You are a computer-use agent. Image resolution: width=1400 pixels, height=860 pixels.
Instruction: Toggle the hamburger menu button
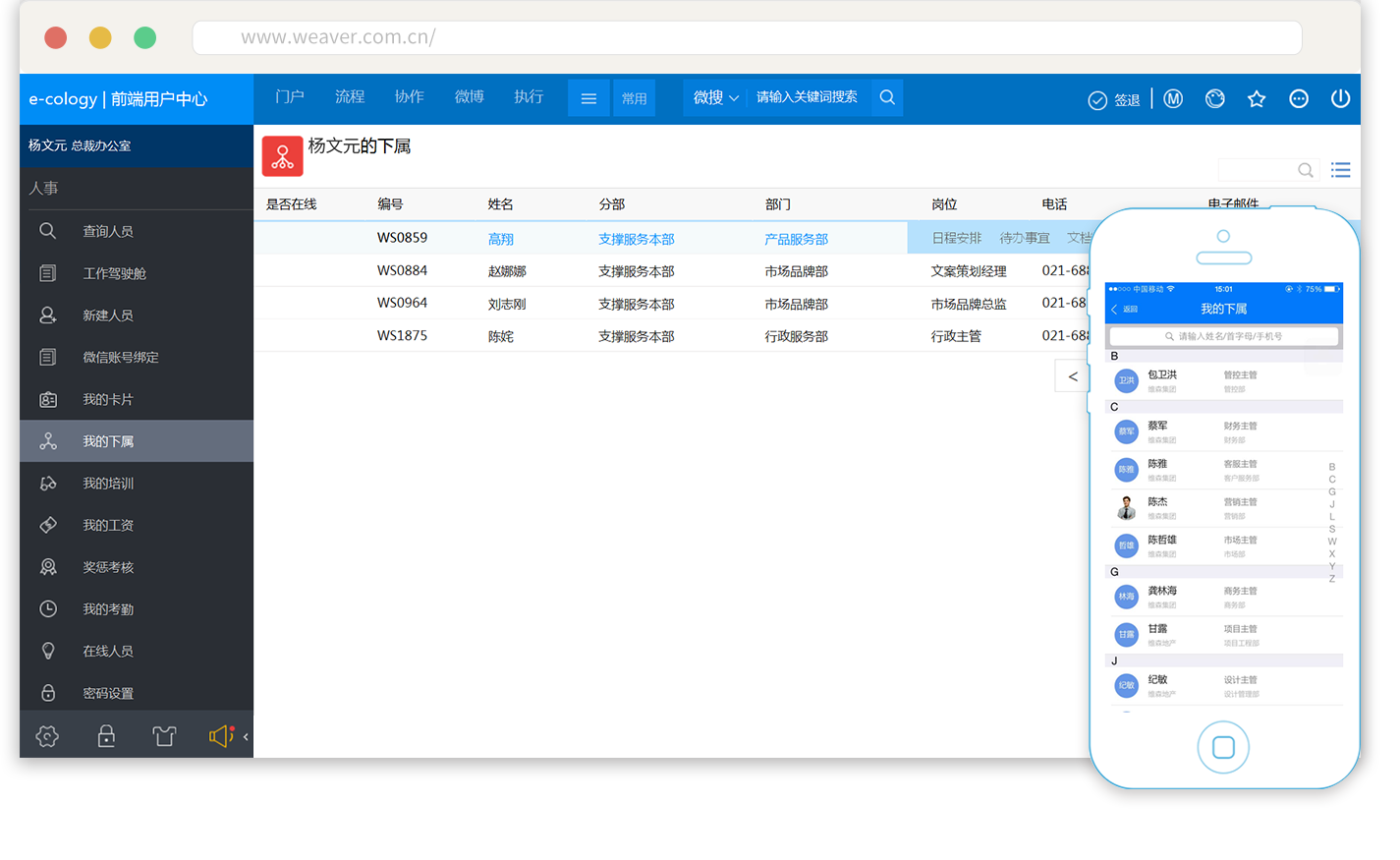[588, 98]
